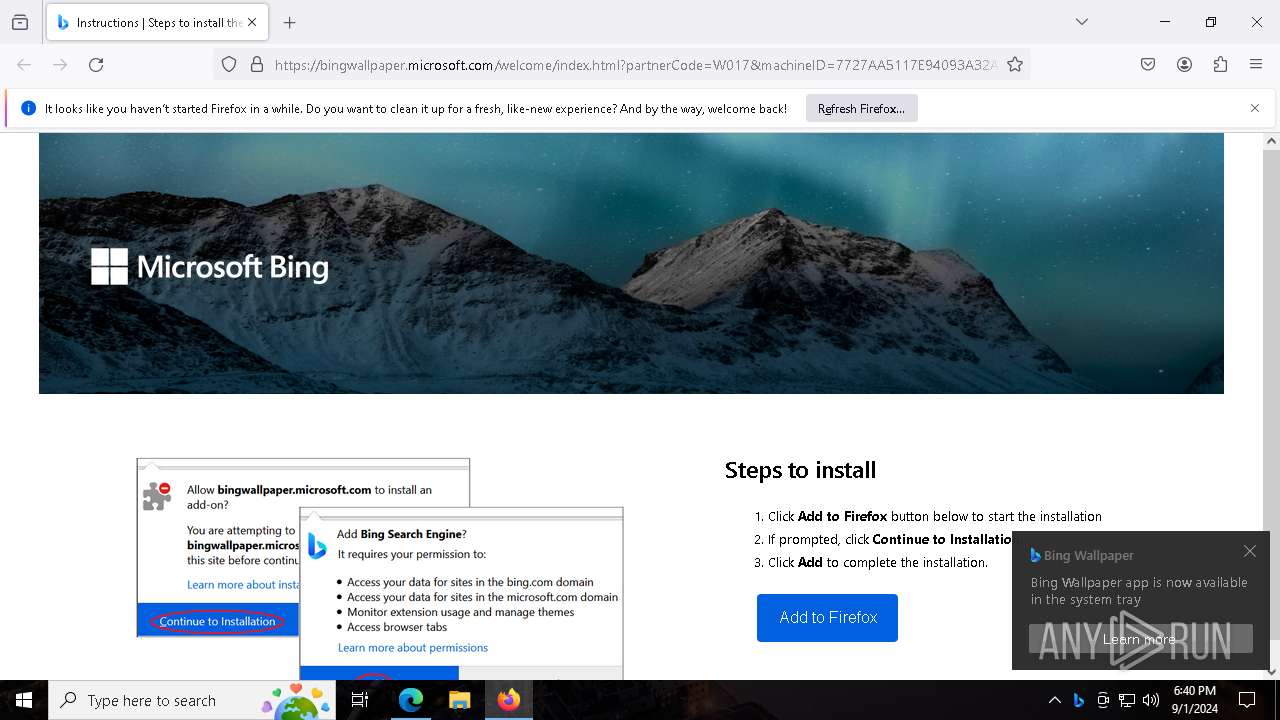The width and height of the screenshot is (1280, 720).
Task: Reload the current page
Action: point(96,64)
